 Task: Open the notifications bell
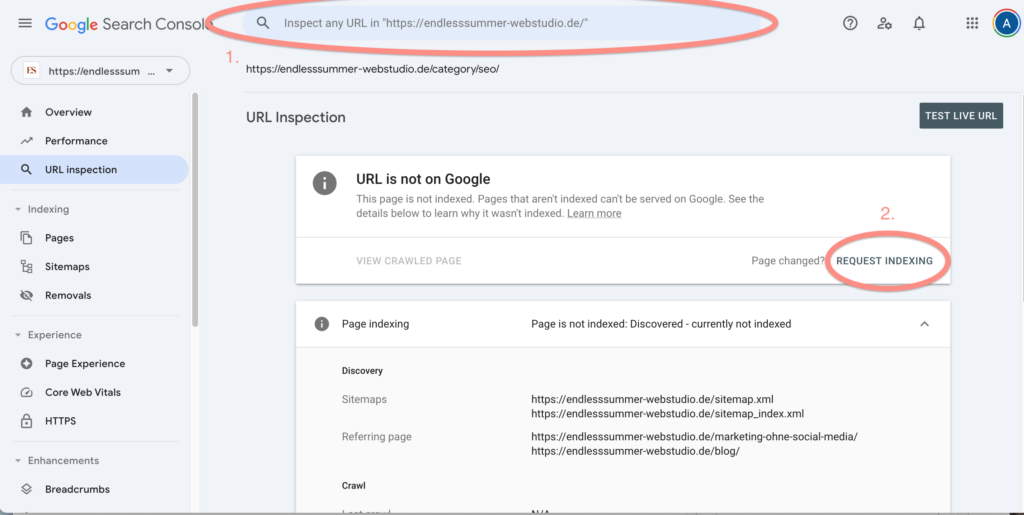(x=919, y=23)
